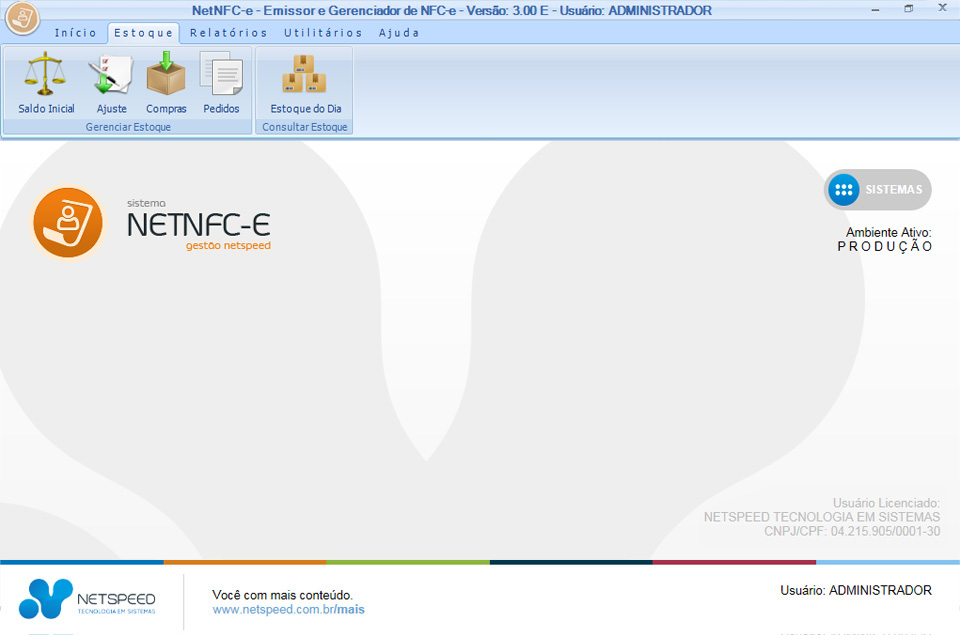
Task: Open the Utilitários tab
Action: click(x=323, y=33)
